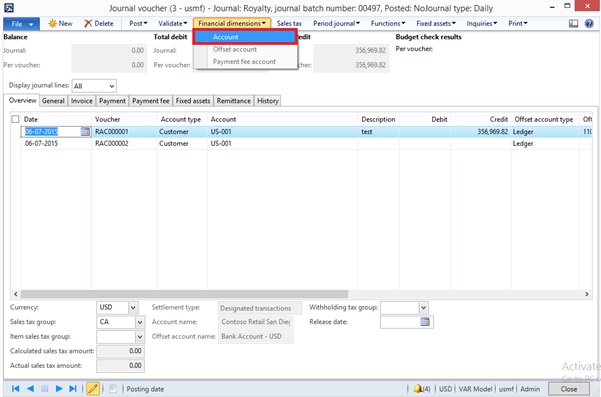Viewport: 601px width, 397px height.
Task: Expand the Functions menu
Action: click(x=388, y=23)
